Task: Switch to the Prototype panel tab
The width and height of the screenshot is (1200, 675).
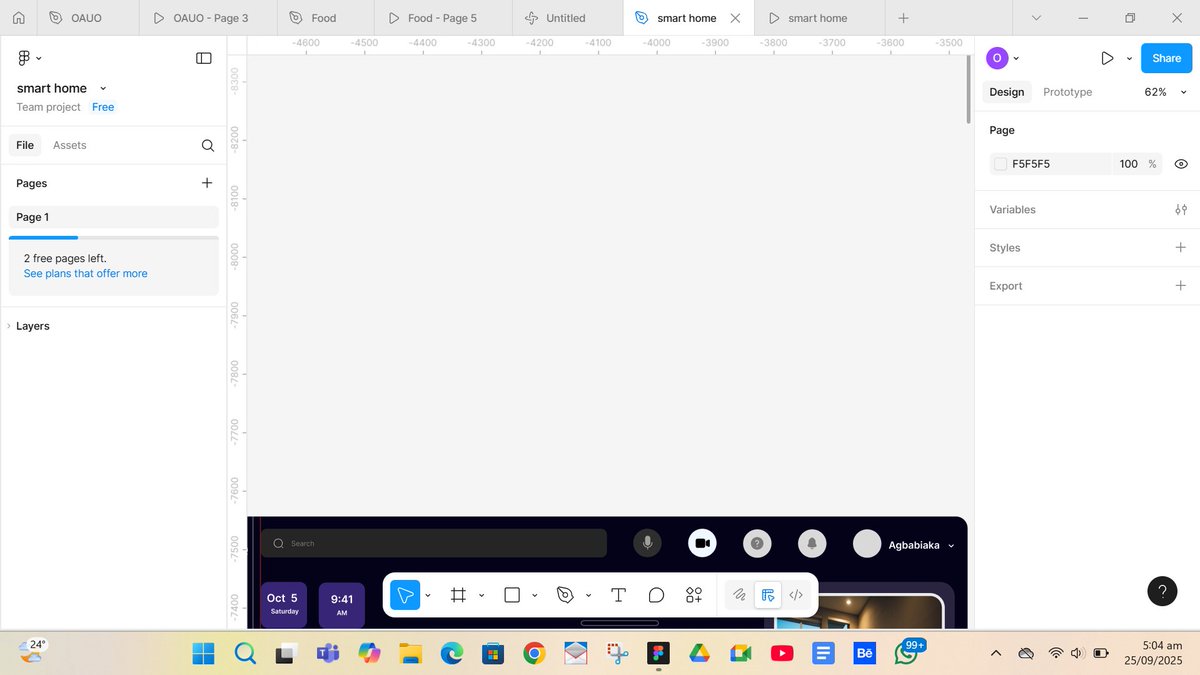Action: pos(1067,92)
